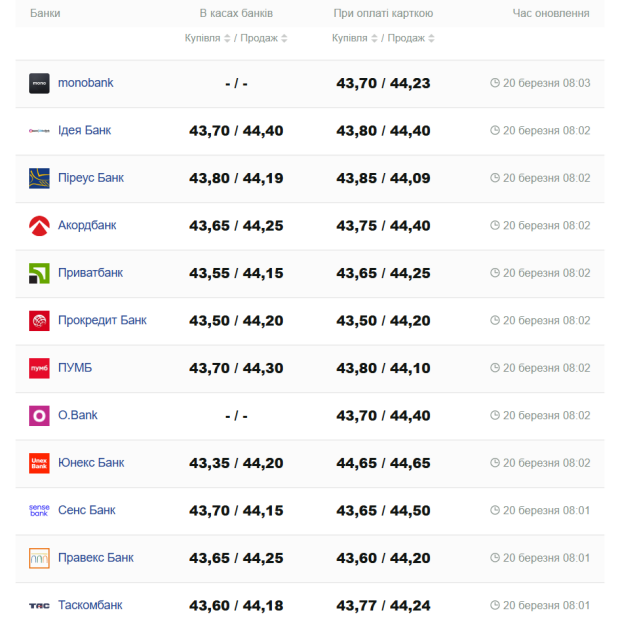The image size is (620, 618).
Task: Open the Таскомбанк link
Action: (x=90, y=605)
